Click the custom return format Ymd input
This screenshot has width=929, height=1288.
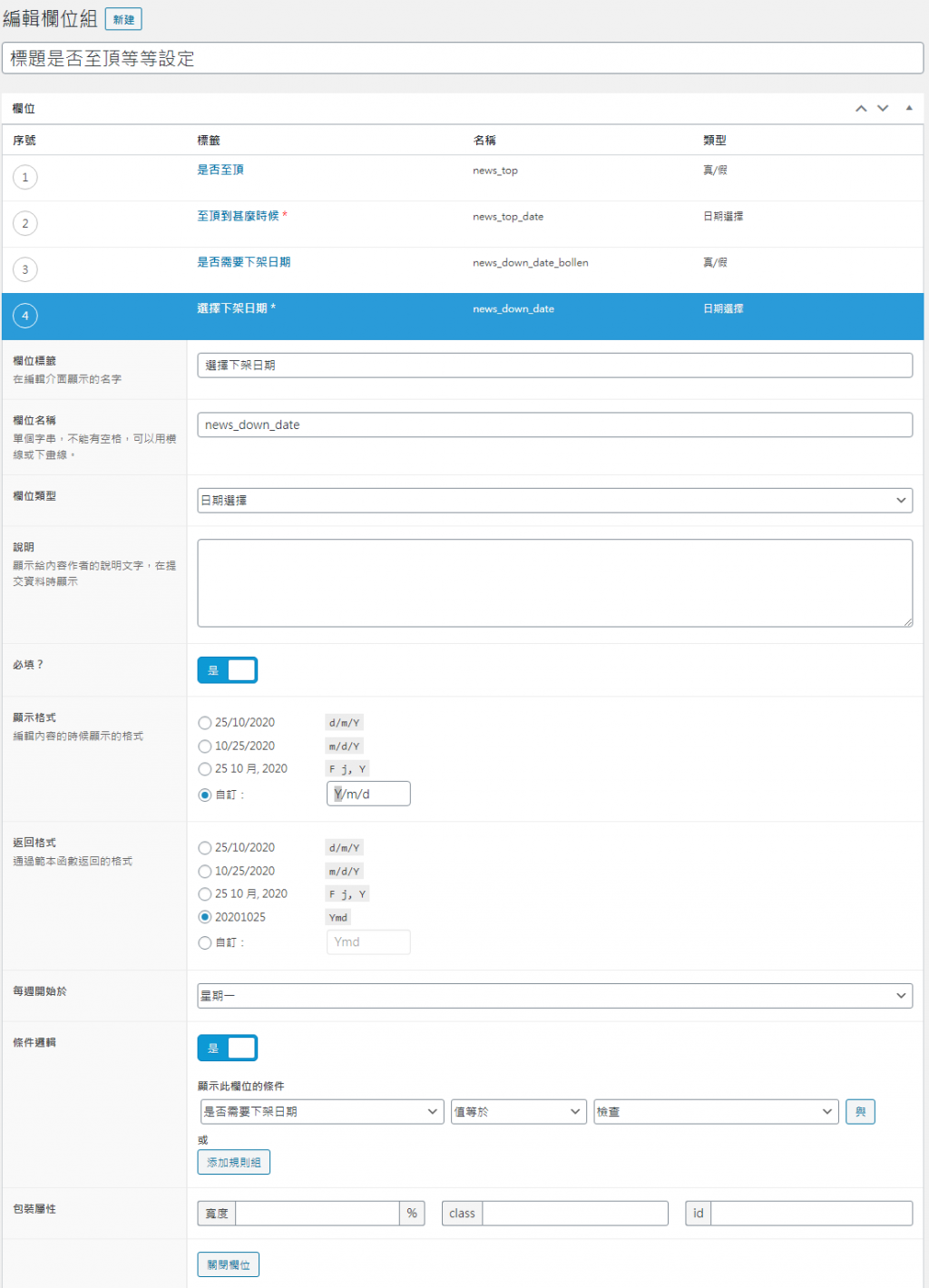[368, 942]
